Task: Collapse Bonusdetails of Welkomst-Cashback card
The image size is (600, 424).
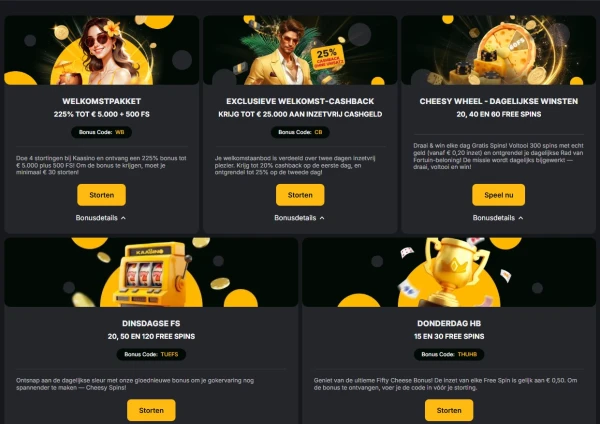Action: point(299,218)
